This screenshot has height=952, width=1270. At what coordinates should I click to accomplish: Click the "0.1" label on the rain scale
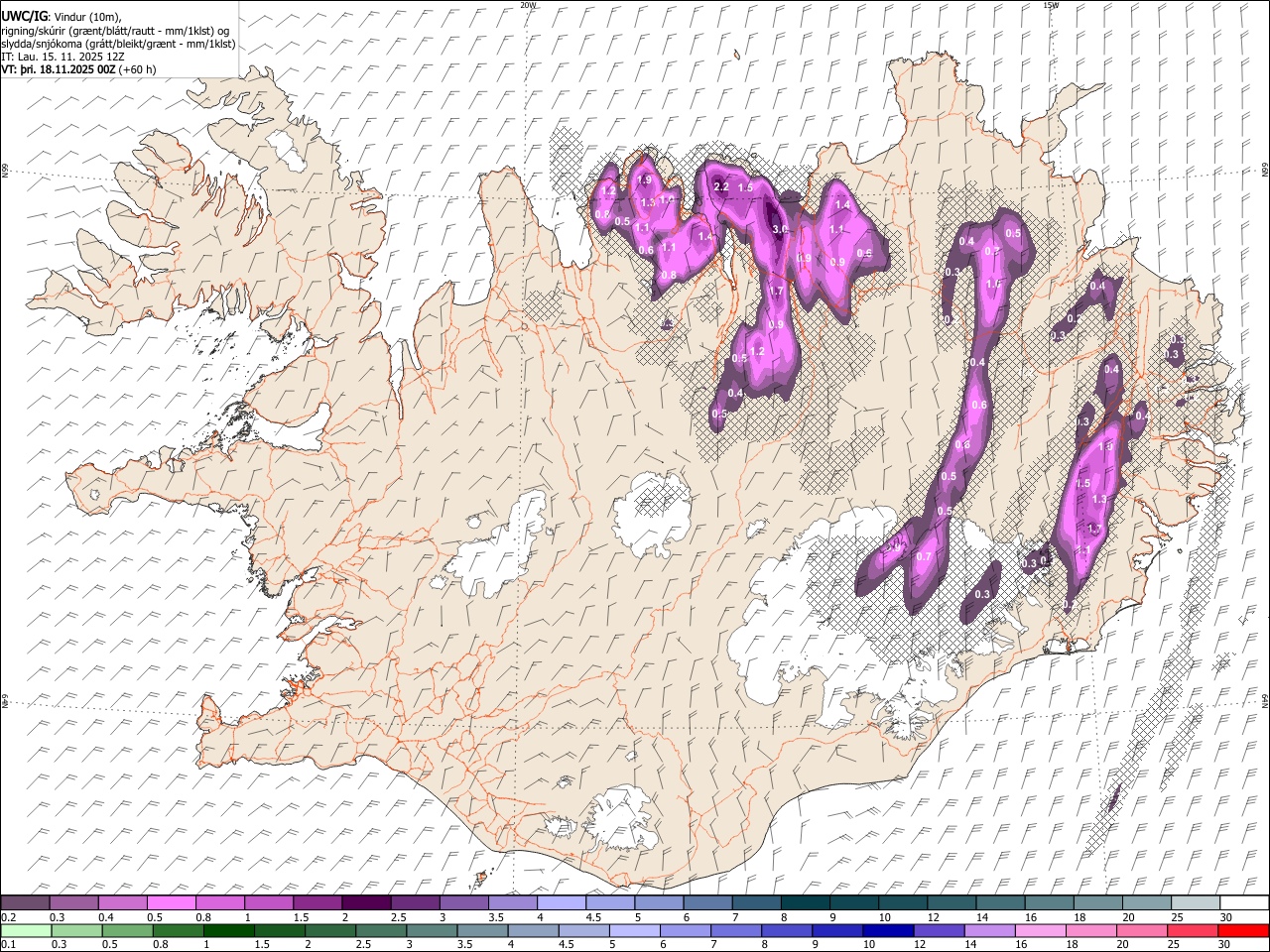(7, 945)
